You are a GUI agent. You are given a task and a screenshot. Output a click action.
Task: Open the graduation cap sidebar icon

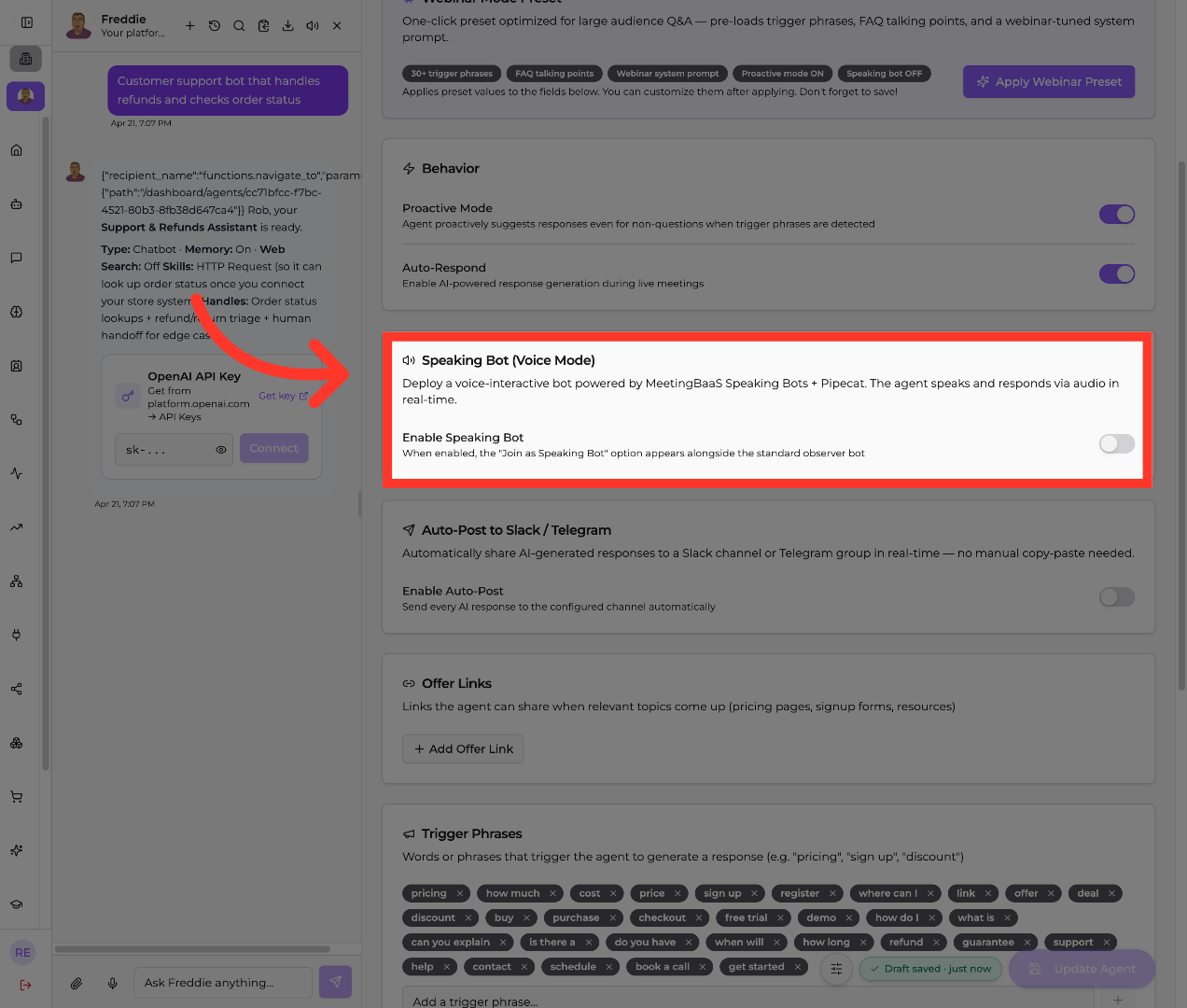pos(17,904)
